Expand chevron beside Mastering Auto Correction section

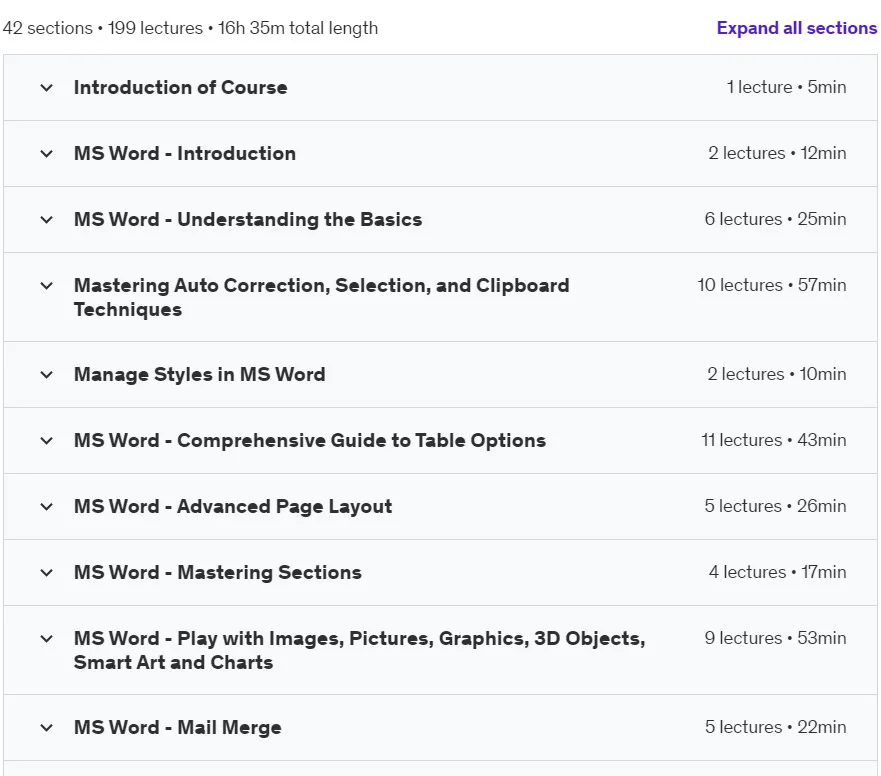[x=47, y=285]
